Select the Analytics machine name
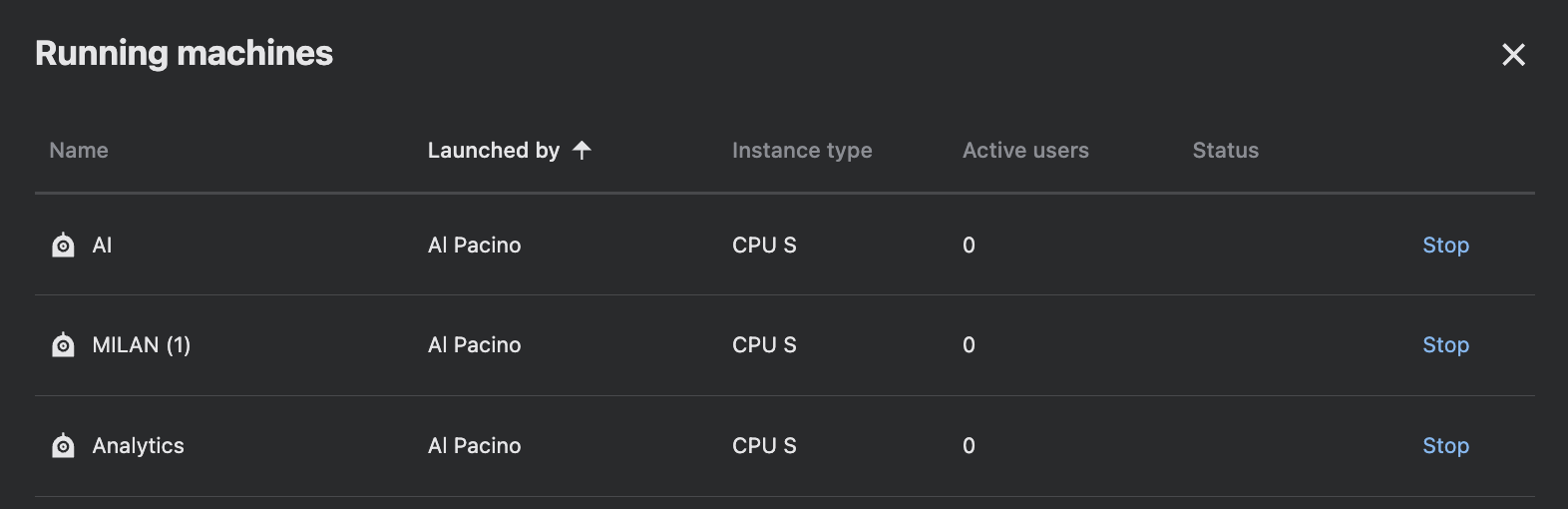Viewport: 1568px width, 509px height. tap(138, 445)
